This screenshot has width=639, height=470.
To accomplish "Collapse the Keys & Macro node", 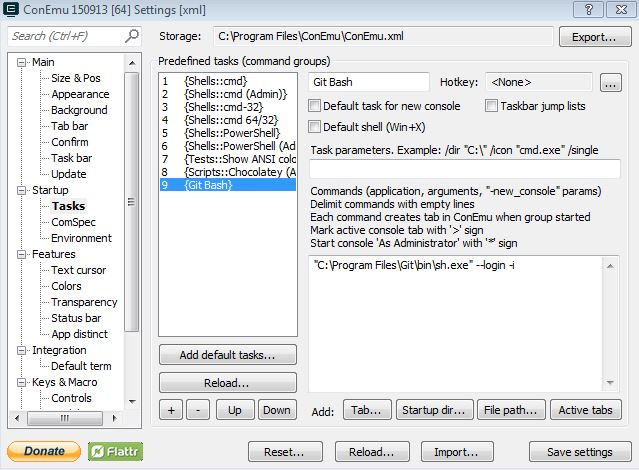I will [21, 383].
